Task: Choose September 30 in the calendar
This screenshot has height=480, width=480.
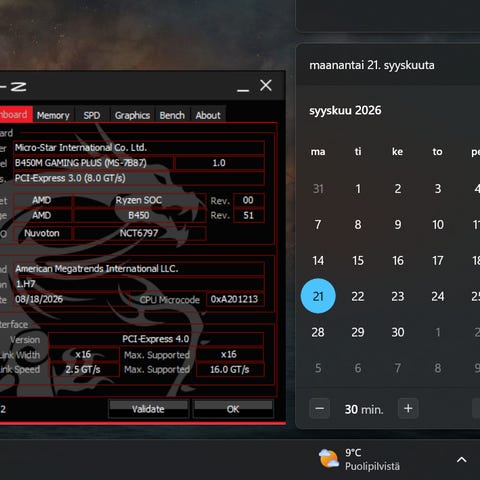Action: pyautogui.click(x=398, y=332)
